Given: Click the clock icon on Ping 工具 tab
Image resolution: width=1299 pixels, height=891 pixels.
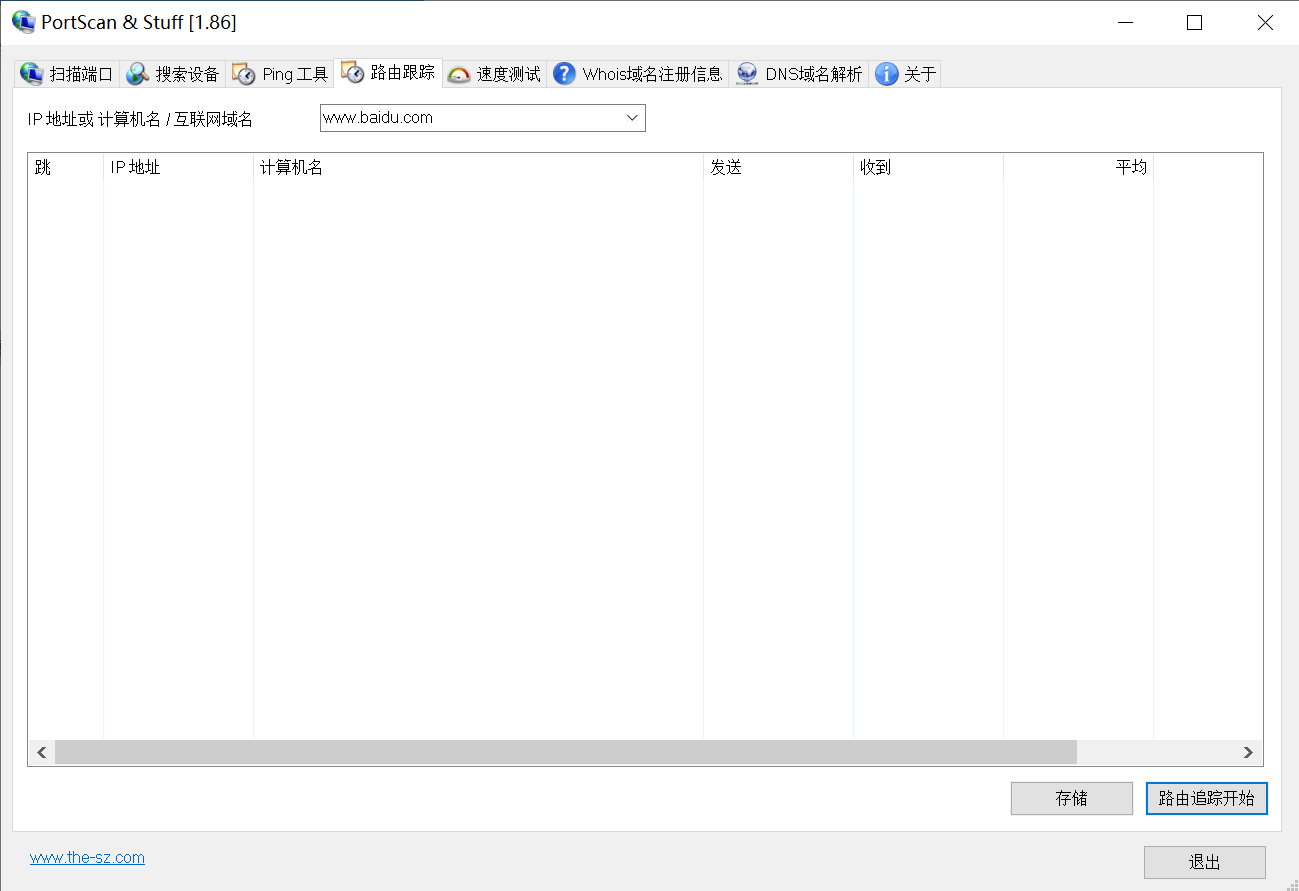Looking at the screenshot, I should pyautogui.click(x=243, y=72).
